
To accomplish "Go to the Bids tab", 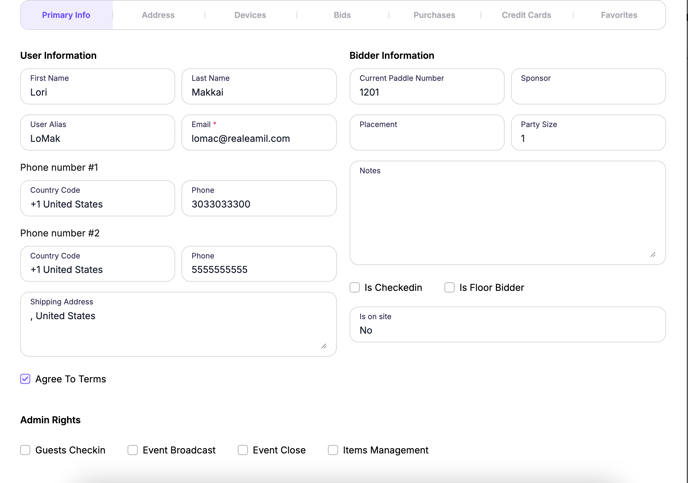I will coord(342,15).
